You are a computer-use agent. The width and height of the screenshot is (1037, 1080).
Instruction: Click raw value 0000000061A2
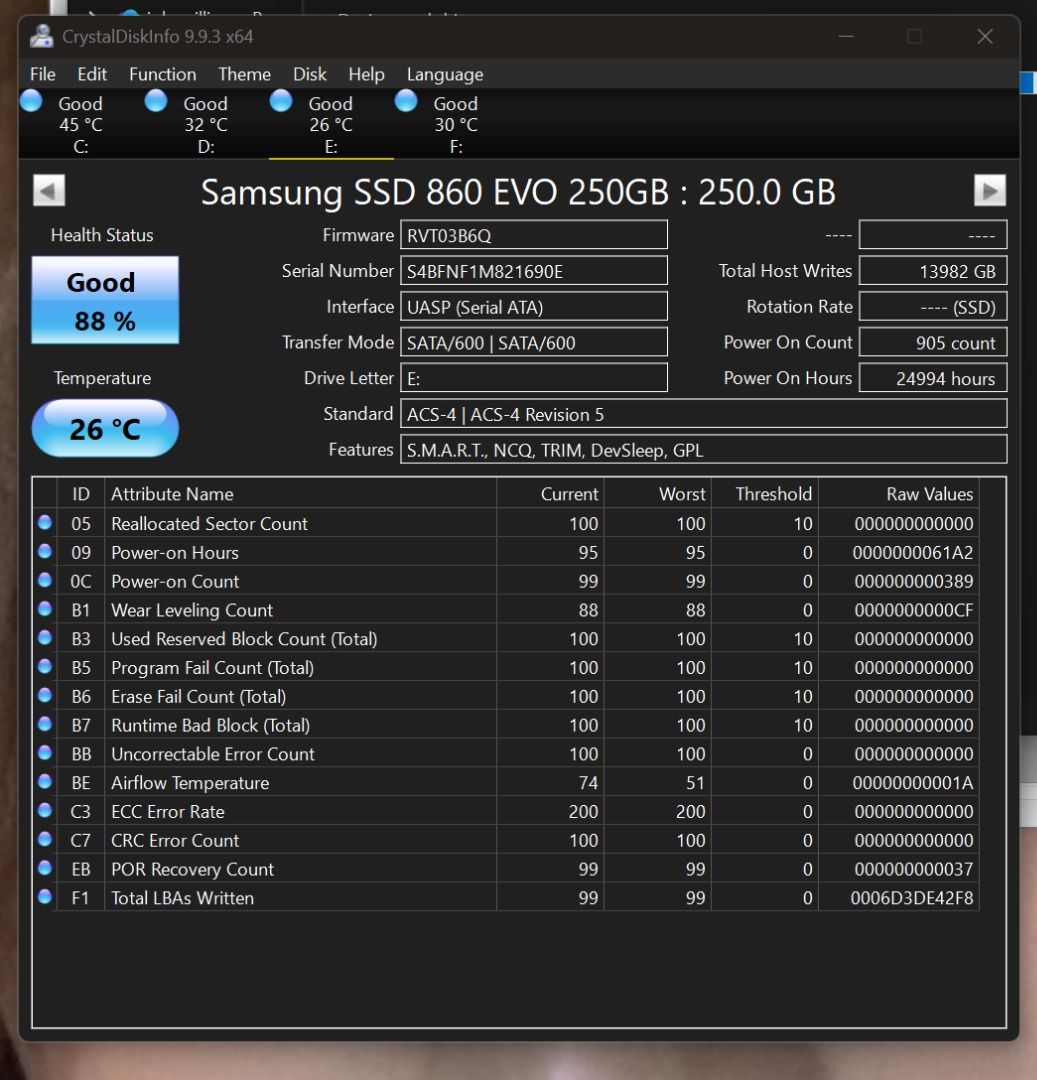912,552
